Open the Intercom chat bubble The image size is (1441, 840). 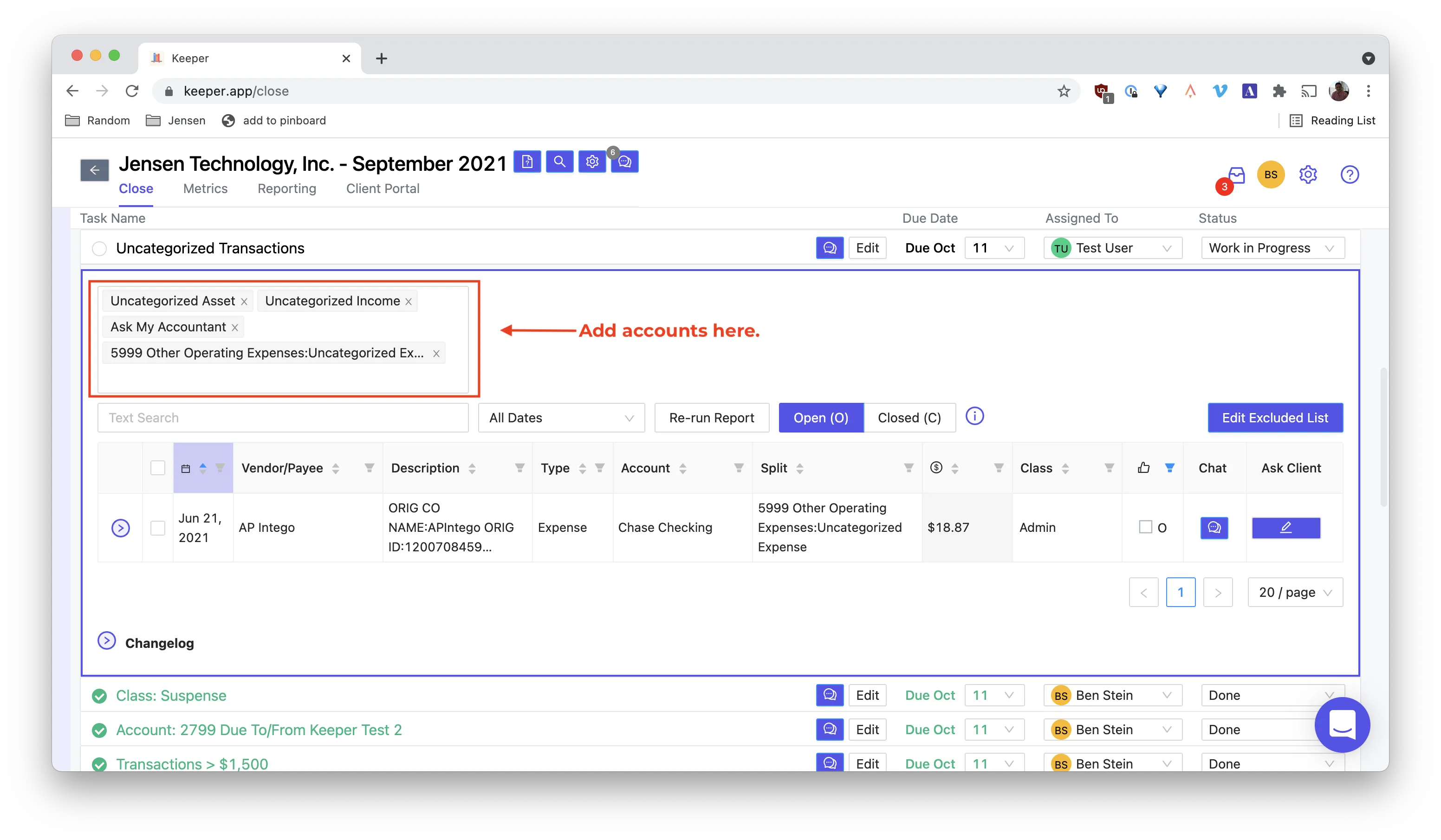pyautogui.click(x=1342, y=724)
